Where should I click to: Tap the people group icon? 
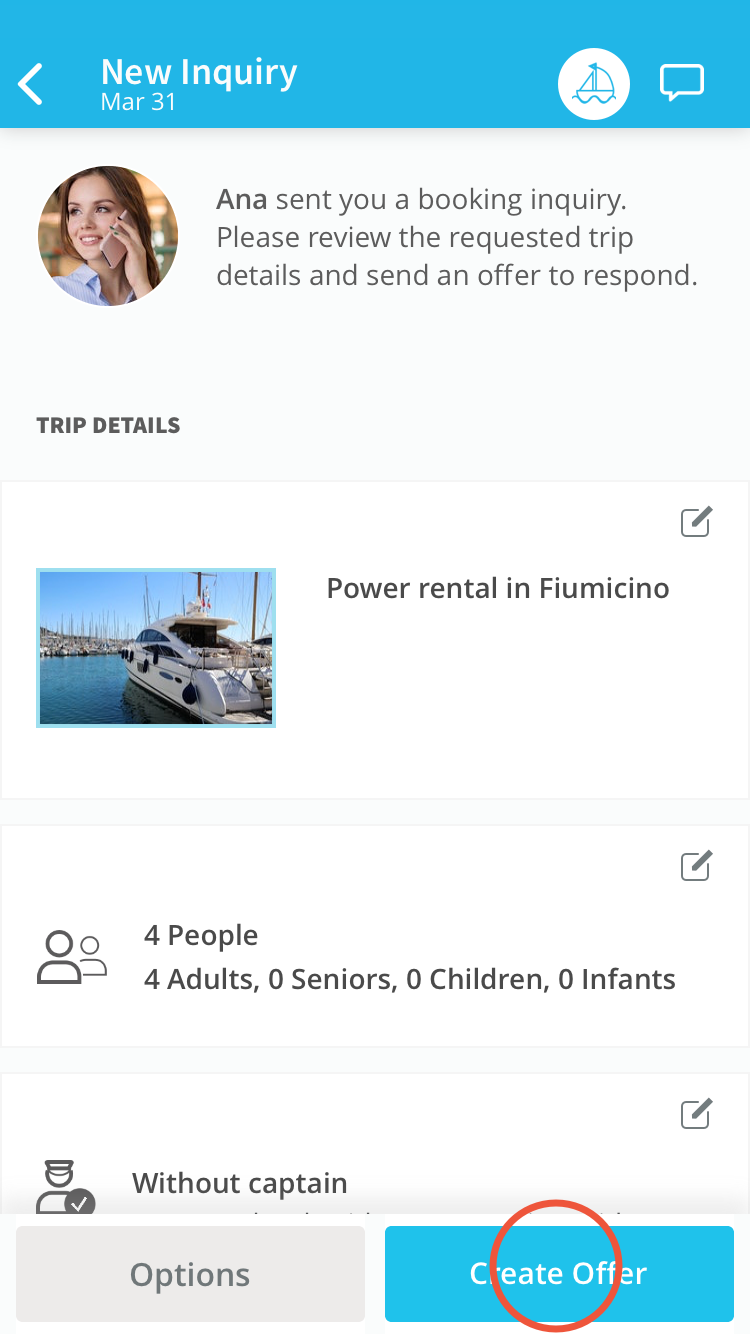pos(72,957)
